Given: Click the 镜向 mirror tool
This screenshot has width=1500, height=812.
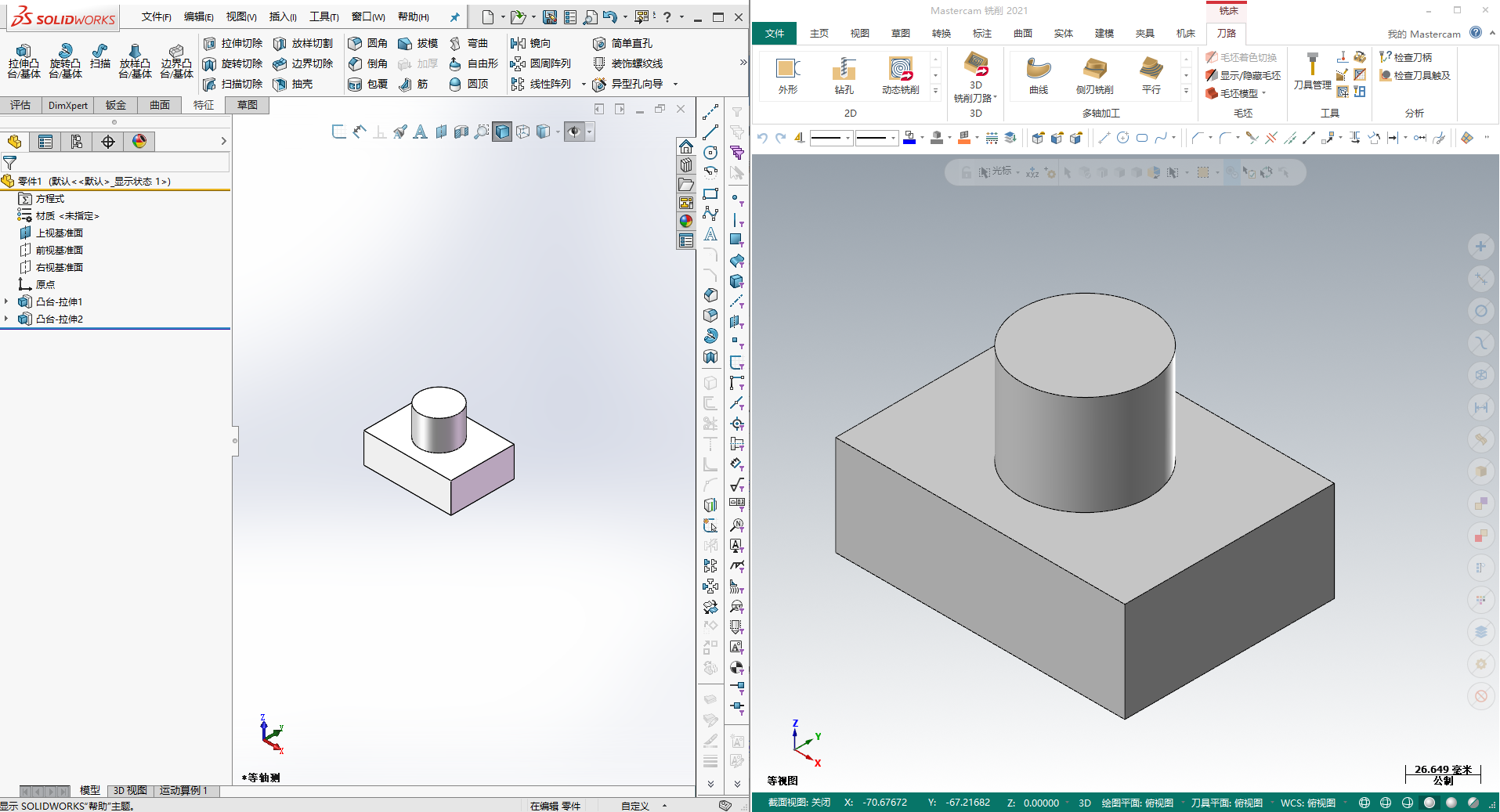Looking at the screenshot, I should pyautogui.click(x=531, y=43).
